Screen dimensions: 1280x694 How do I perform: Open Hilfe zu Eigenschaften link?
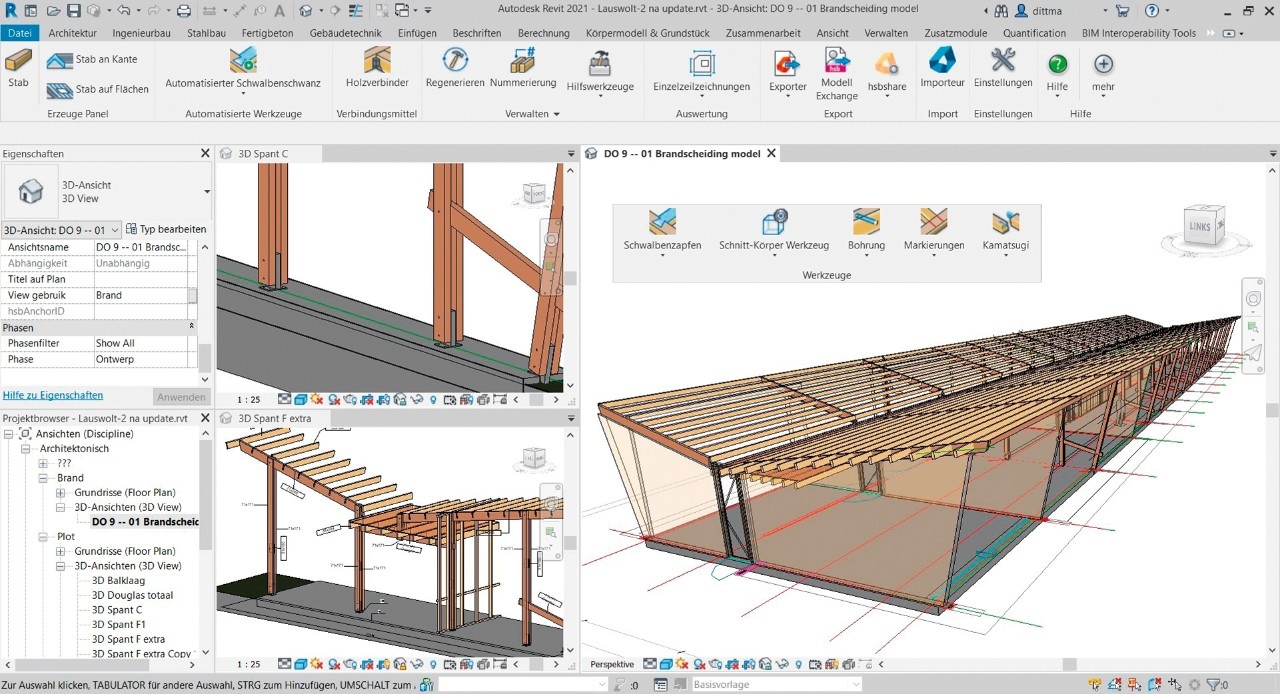[53, 395]
